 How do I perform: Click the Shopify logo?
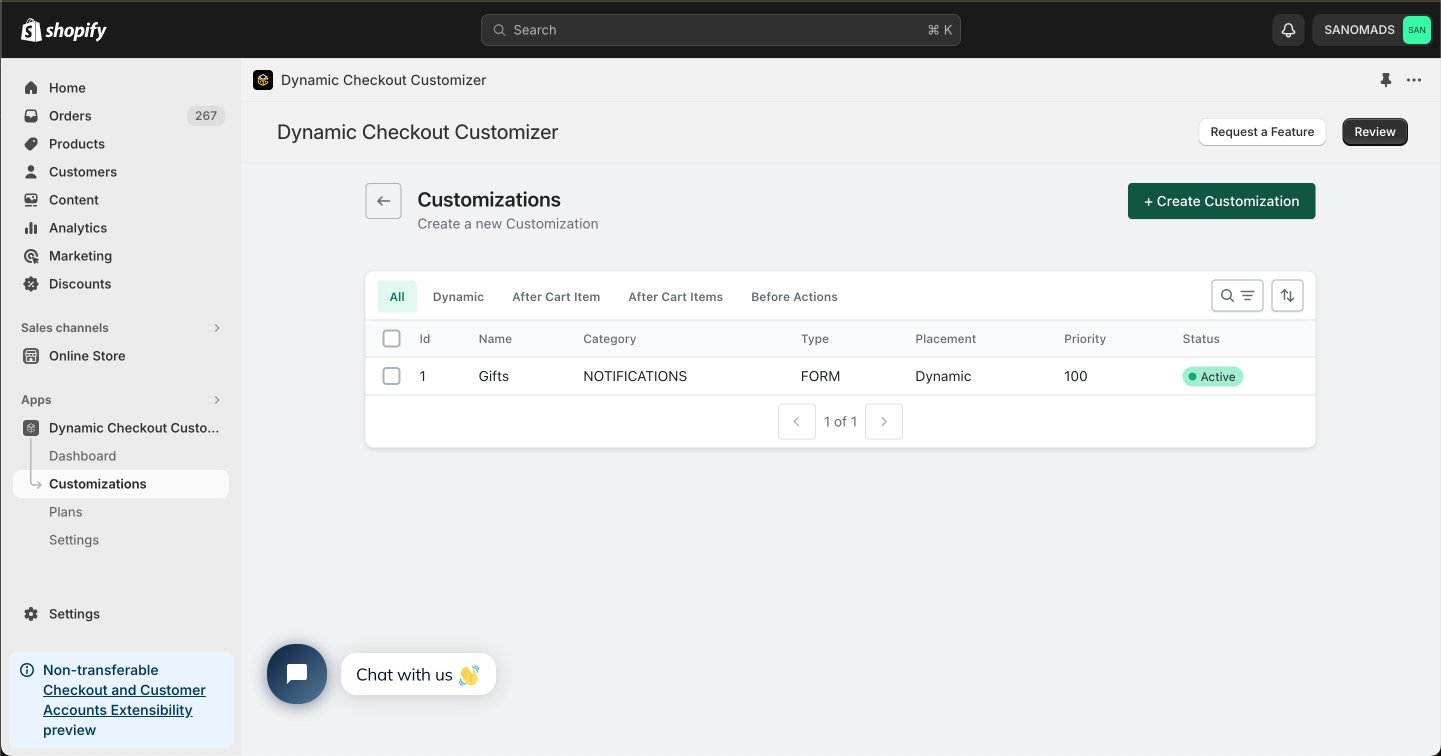click(x=64, y=30)
